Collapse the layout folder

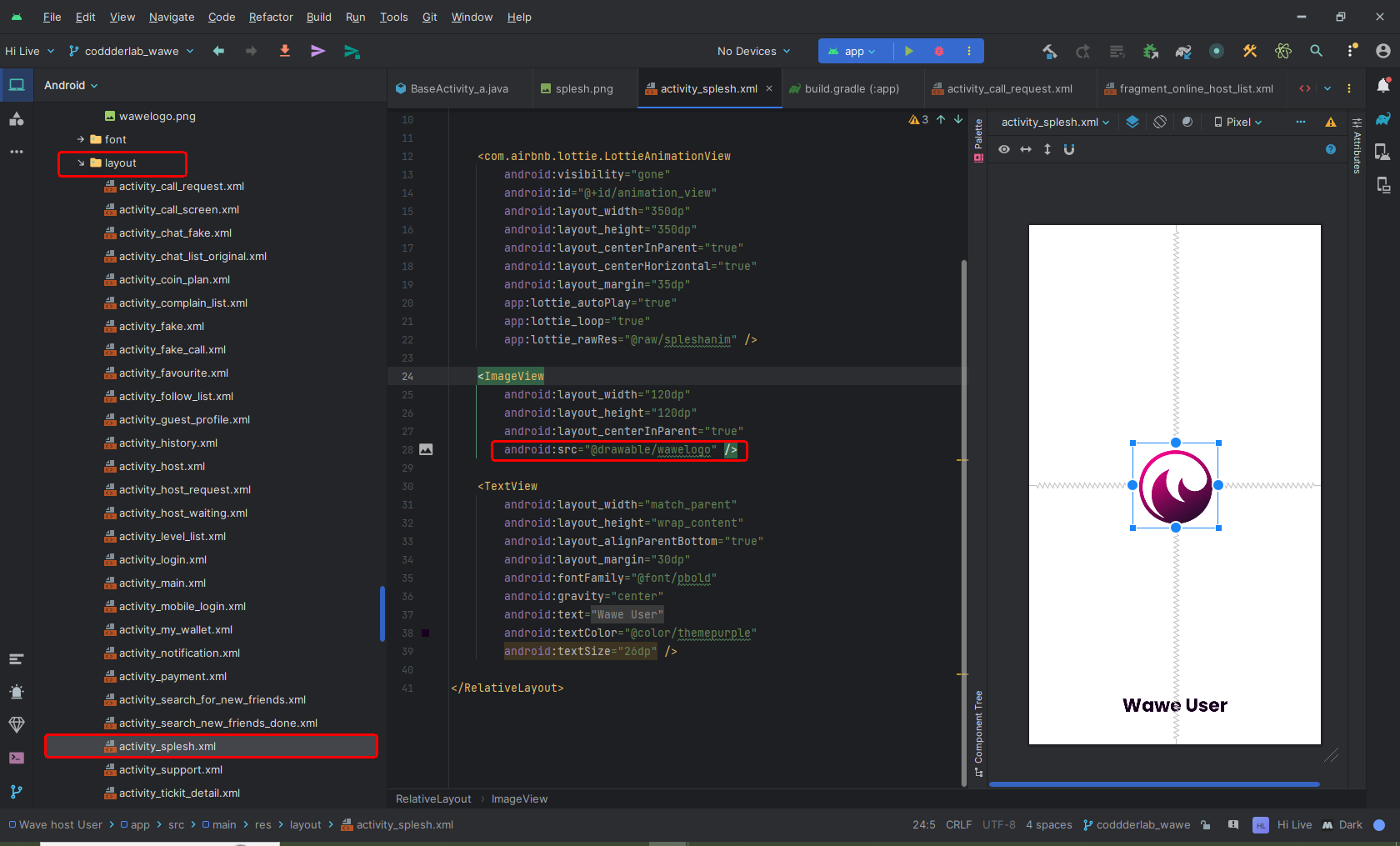point(81,163)
